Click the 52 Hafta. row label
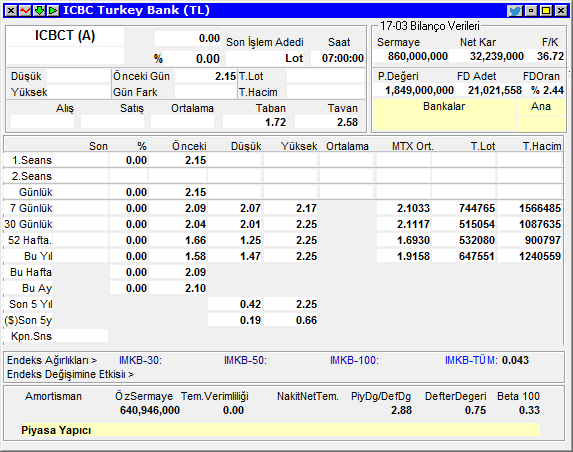The width and height of the screenshot is (573, 452). 30,240
